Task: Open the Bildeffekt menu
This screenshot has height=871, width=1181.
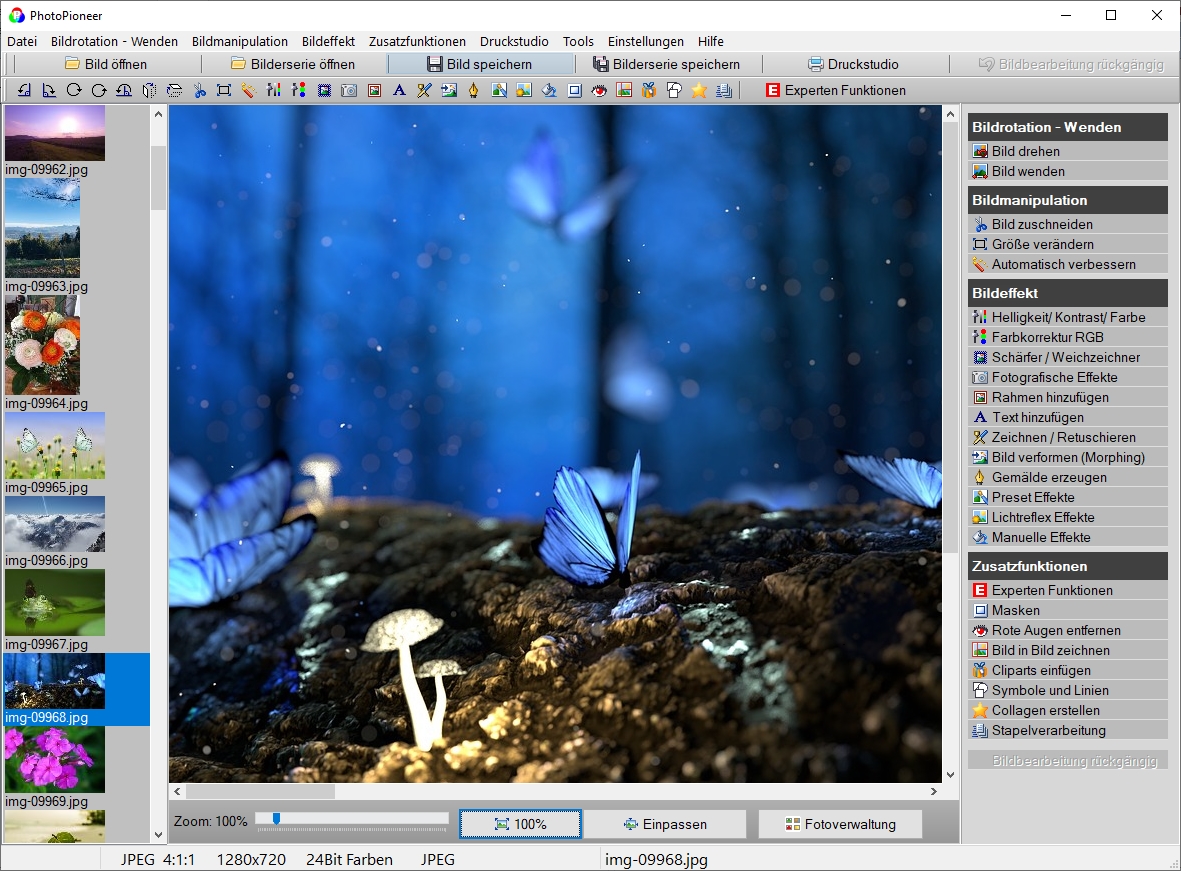Action: (328, 41)
